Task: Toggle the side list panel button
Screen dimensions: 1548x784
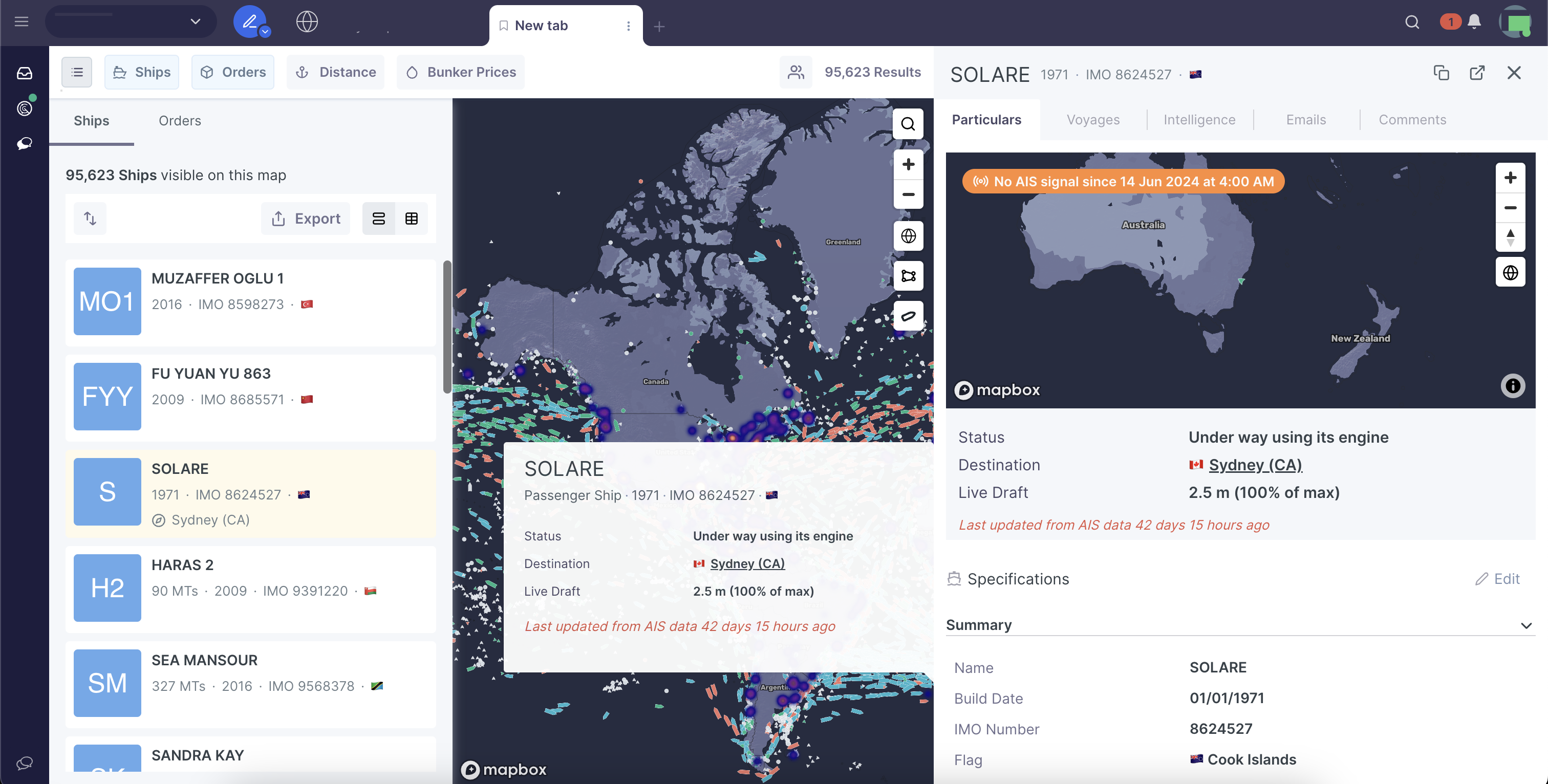Action: (x=77, y=72)
